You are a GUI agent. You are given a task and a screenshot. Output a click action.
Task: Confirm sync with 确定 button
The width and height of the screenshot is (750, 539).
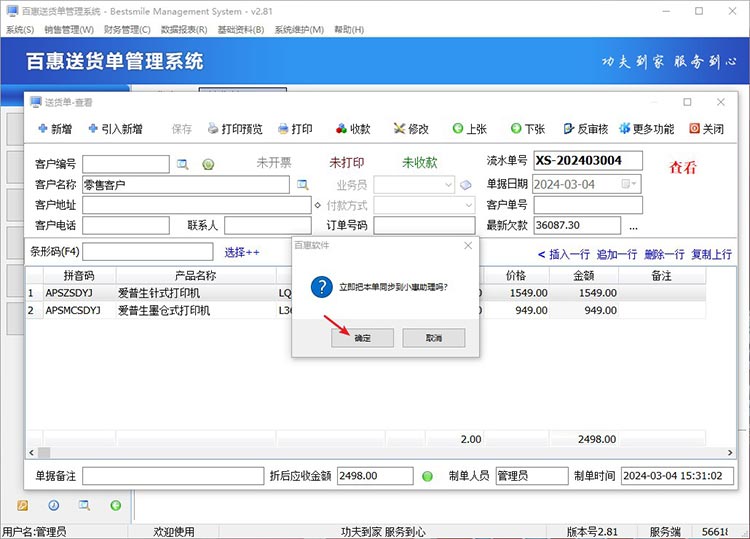pyautogui.click(x=362, y=338)
